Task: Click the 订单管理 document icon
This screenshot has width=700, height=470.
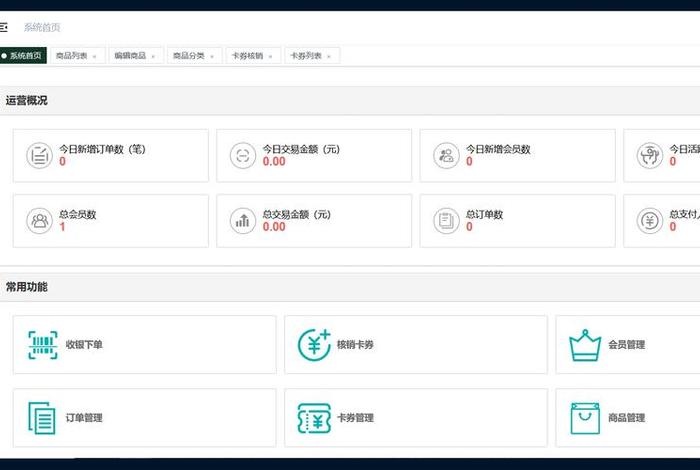Action: [x=42, y=418]
